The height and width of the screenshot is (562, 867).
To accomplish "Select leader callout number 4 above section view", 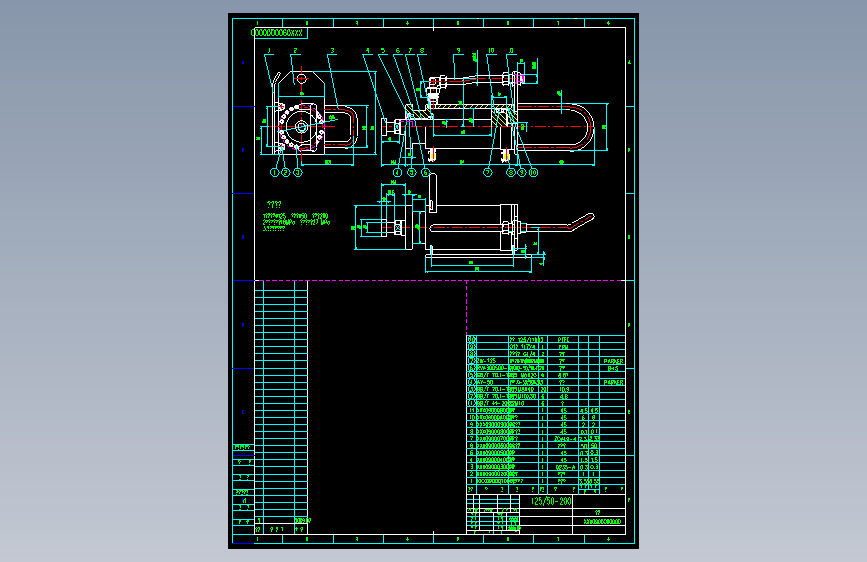I will [x=367, y=51].
